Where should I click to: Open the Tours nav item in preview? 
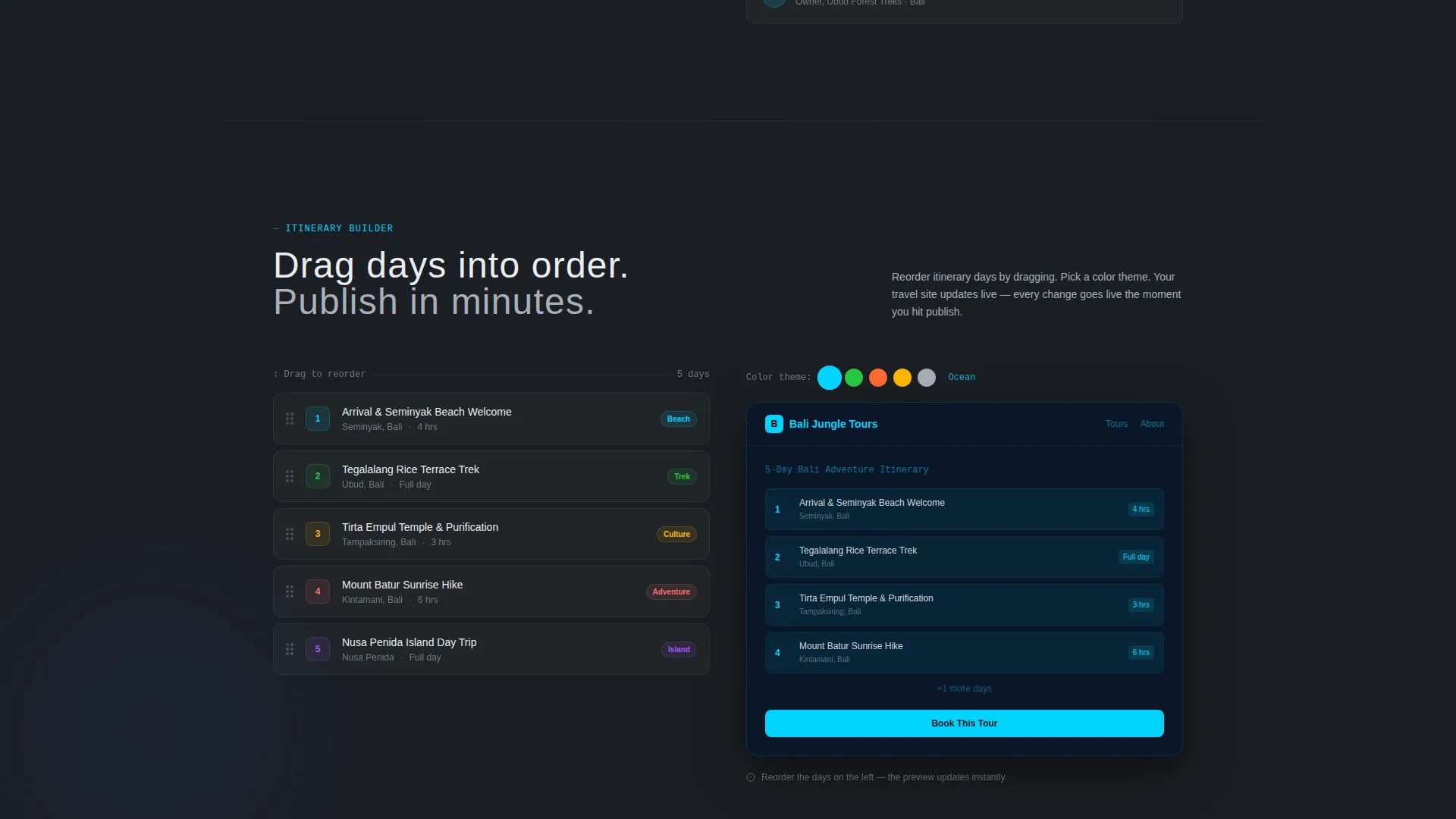point(1116,424)
